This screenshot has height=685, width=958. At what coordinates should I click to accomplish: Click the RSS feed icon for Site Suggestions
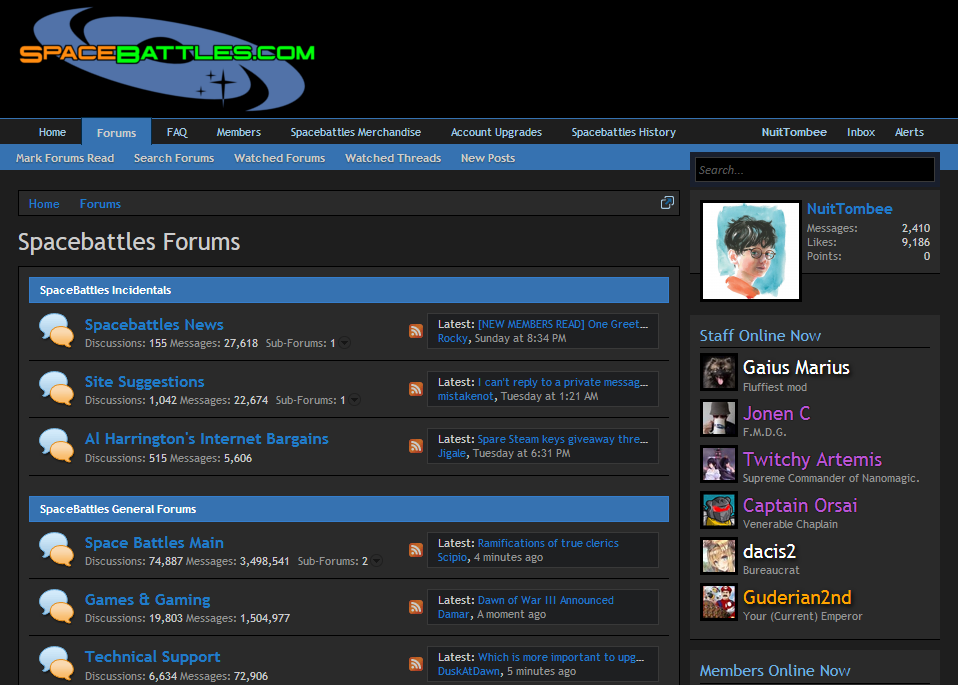coord(415,389)
